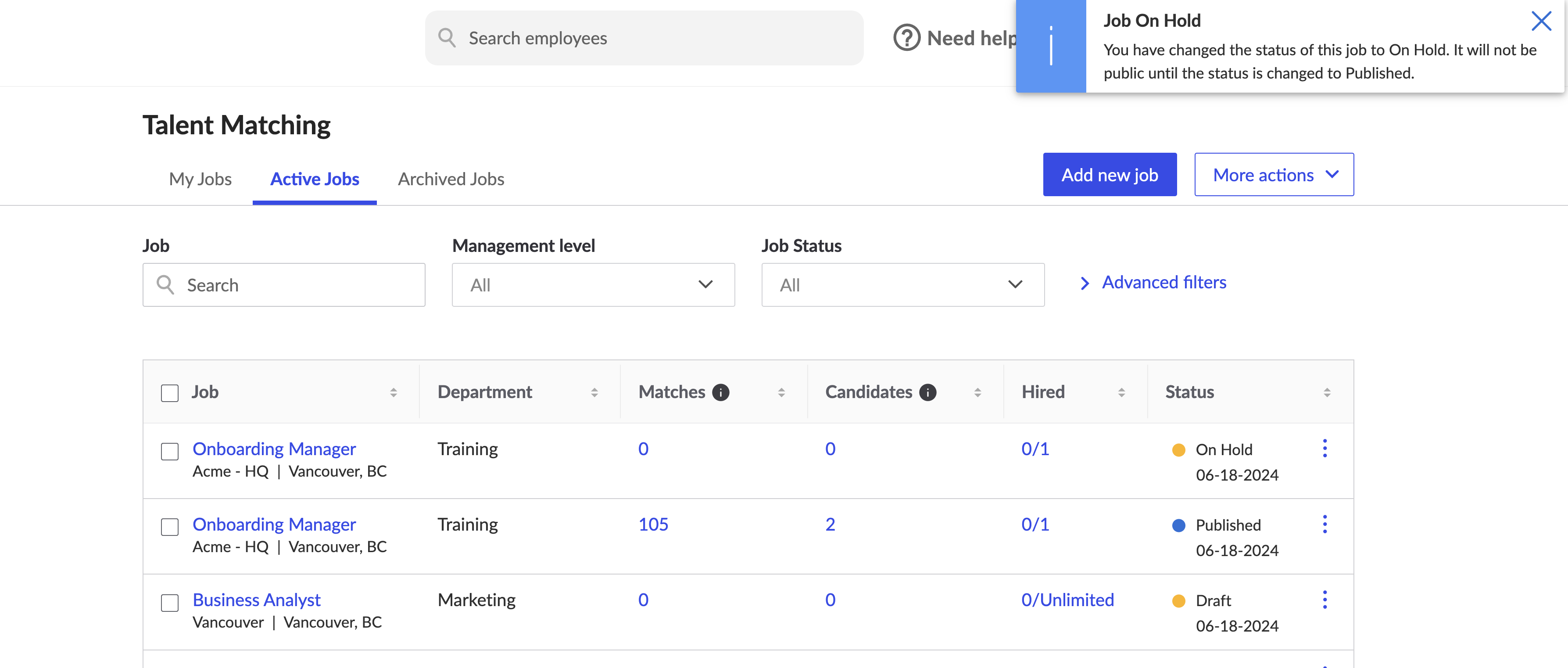Image resolution: width=1568 pixels, height=668 pixels.
Task: Click the info icon in notification banner
Action: [x=1051, y=46]
